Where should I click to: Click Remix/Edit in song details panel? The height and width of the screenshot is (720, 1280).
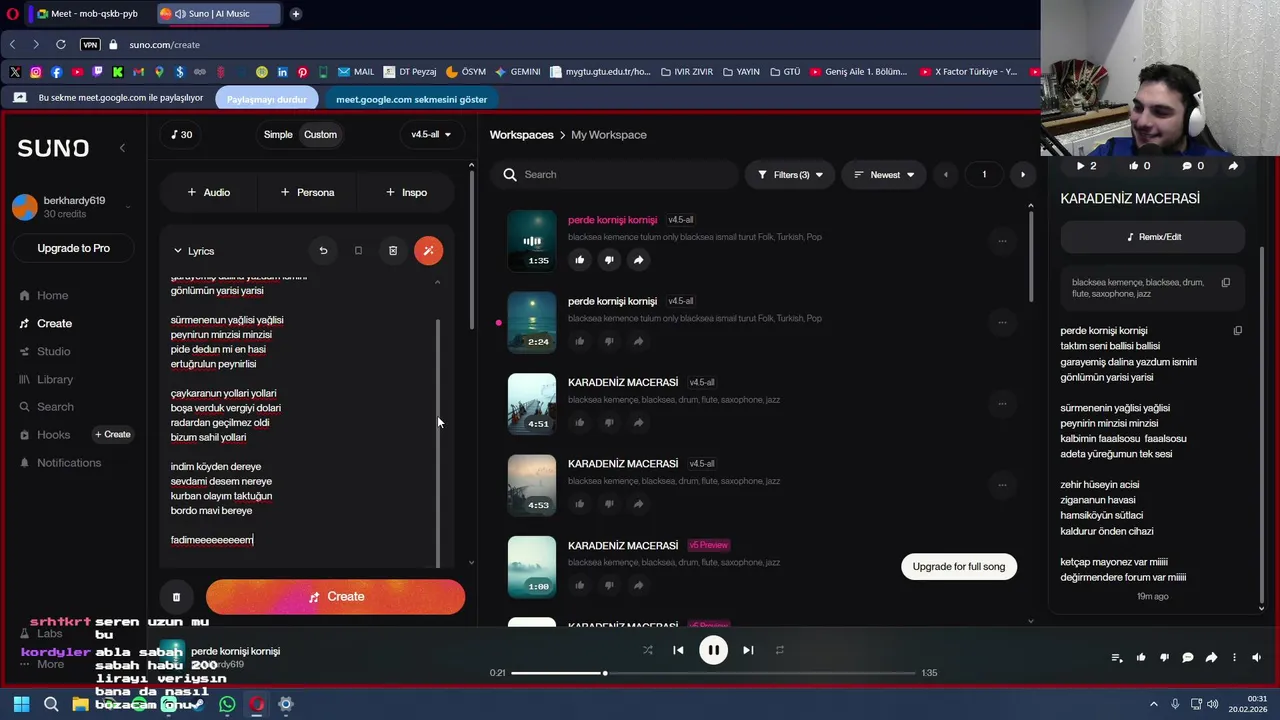(x=1153, y=237)
